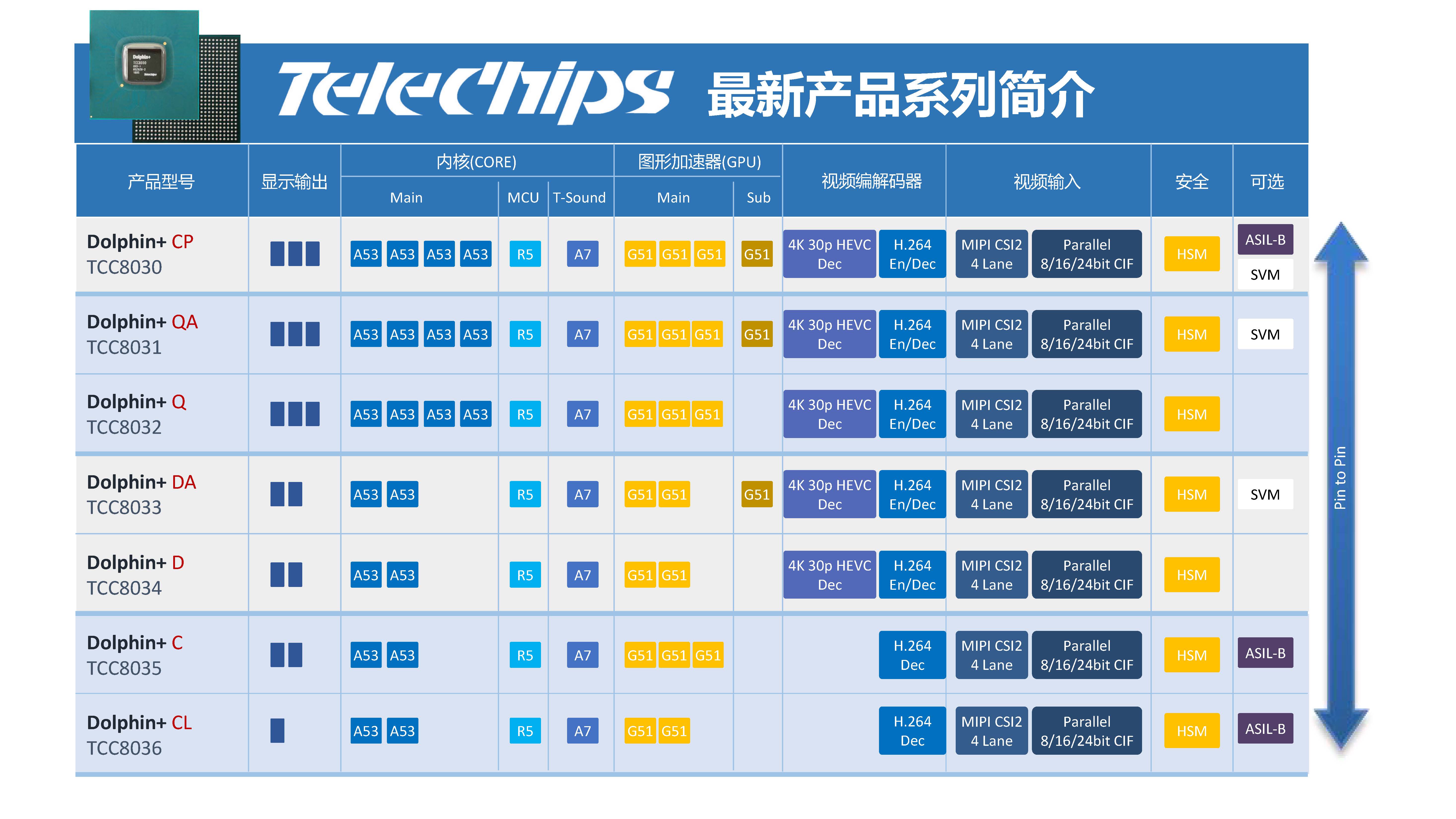Click the HSM badge in TCC8034 row
The width and height of the screenshot is (1456, 819).
[x=1191, y=575]
